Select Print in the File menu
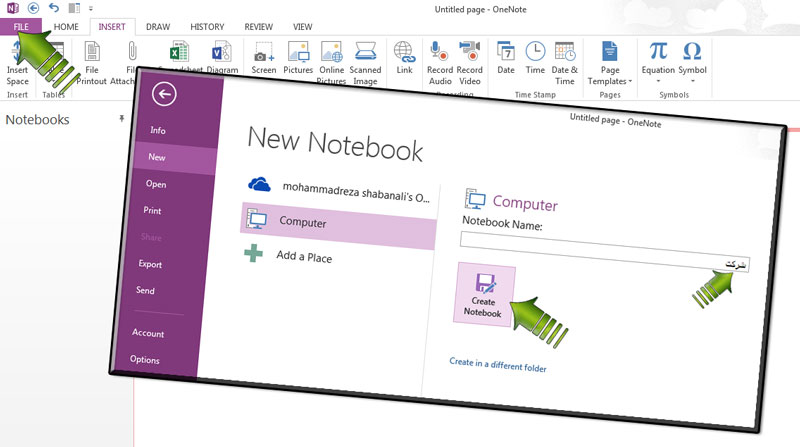Viewport: 800px width, 447px height. coord(152,210)
